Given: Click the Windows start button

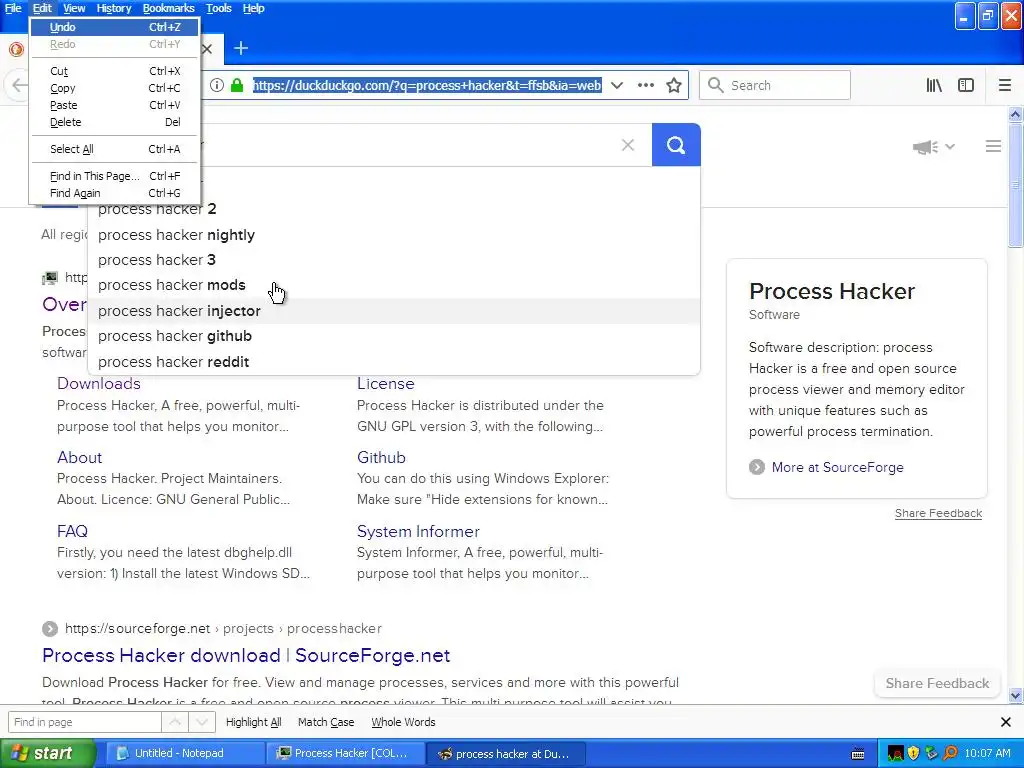Looking at the screenshot, I should [x=47, y=754].
